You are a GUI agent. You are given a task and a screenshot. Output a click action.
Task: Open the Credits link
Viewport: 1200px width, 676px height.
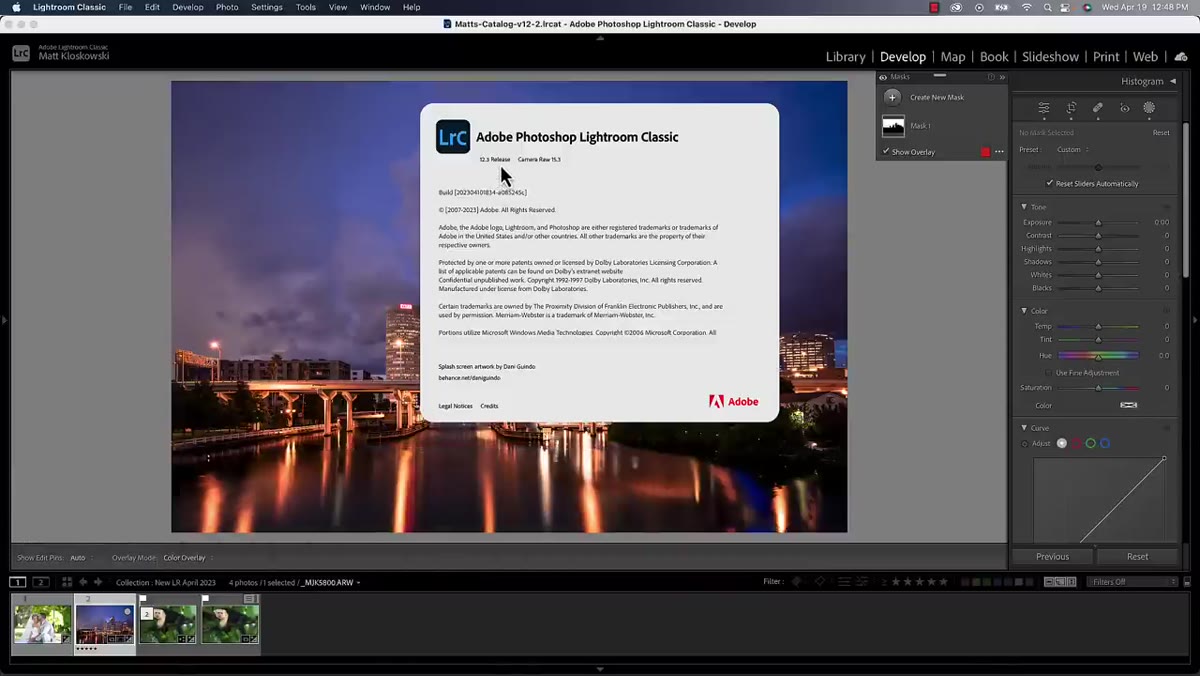489,406
